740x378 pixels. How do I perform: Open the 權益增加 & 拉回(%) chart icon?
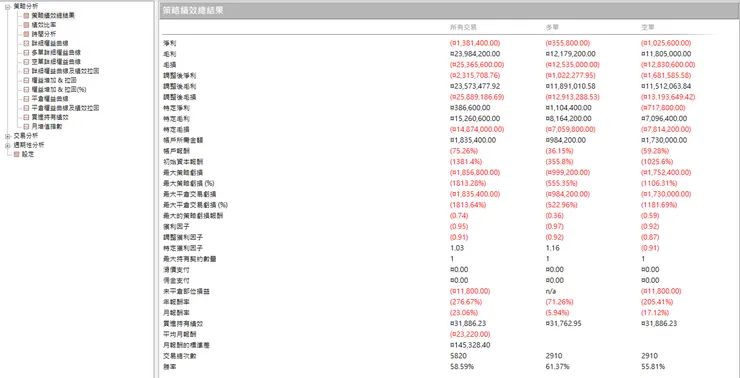[26, 89]
